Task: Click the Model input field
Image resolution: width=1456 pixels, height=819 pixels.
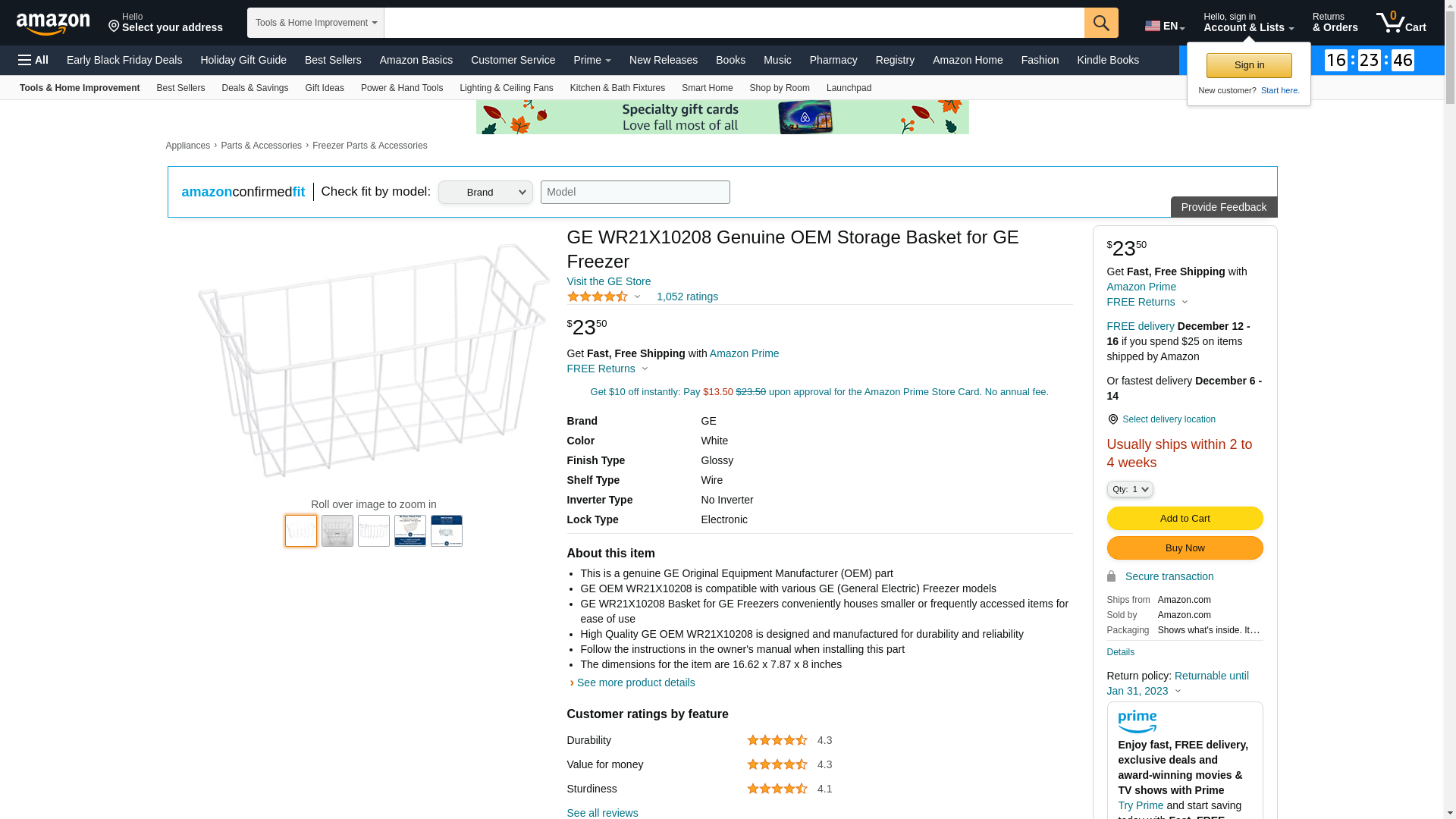Action: point(635,192)
